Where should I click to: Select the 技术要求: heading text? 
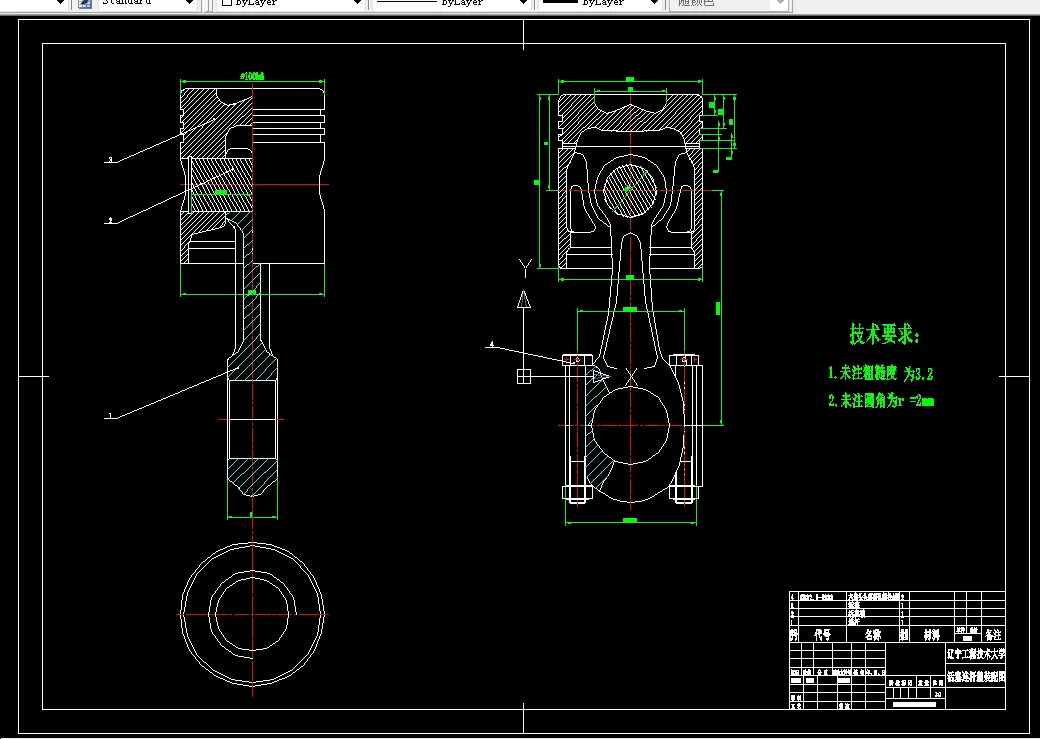pos(884,334)
